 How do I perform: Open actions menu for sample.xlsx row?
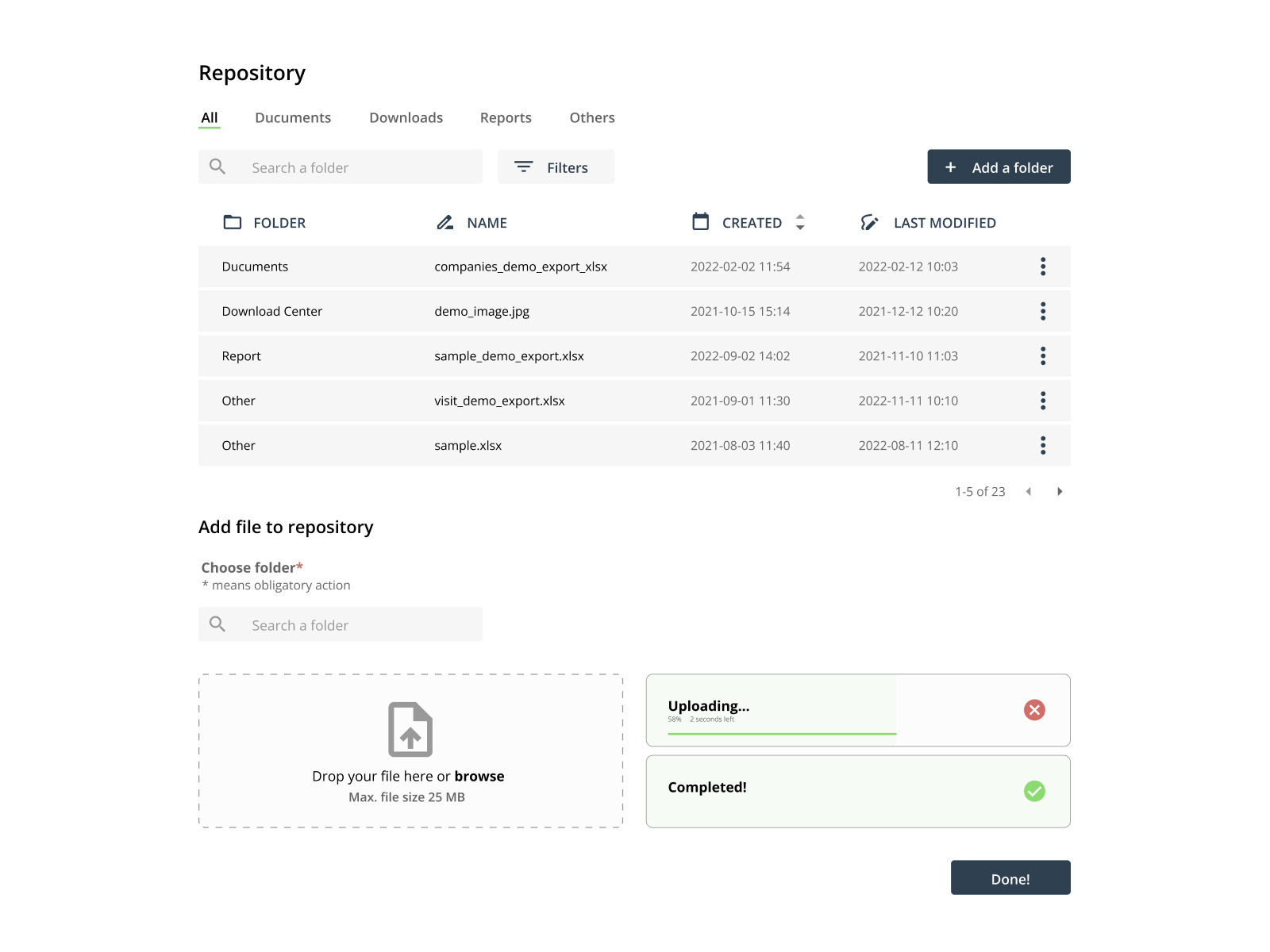pos(1043,445)
